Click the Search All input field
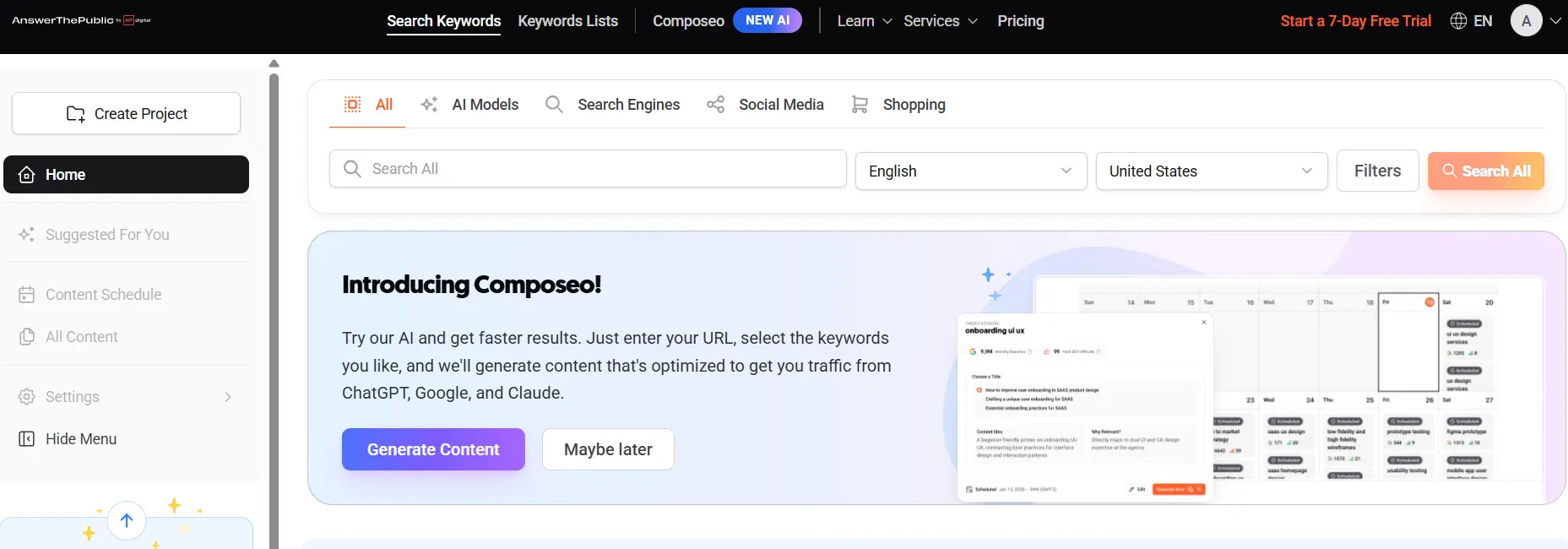The image size is (1568, 549). pyautogui.click(x=588, y=169)
